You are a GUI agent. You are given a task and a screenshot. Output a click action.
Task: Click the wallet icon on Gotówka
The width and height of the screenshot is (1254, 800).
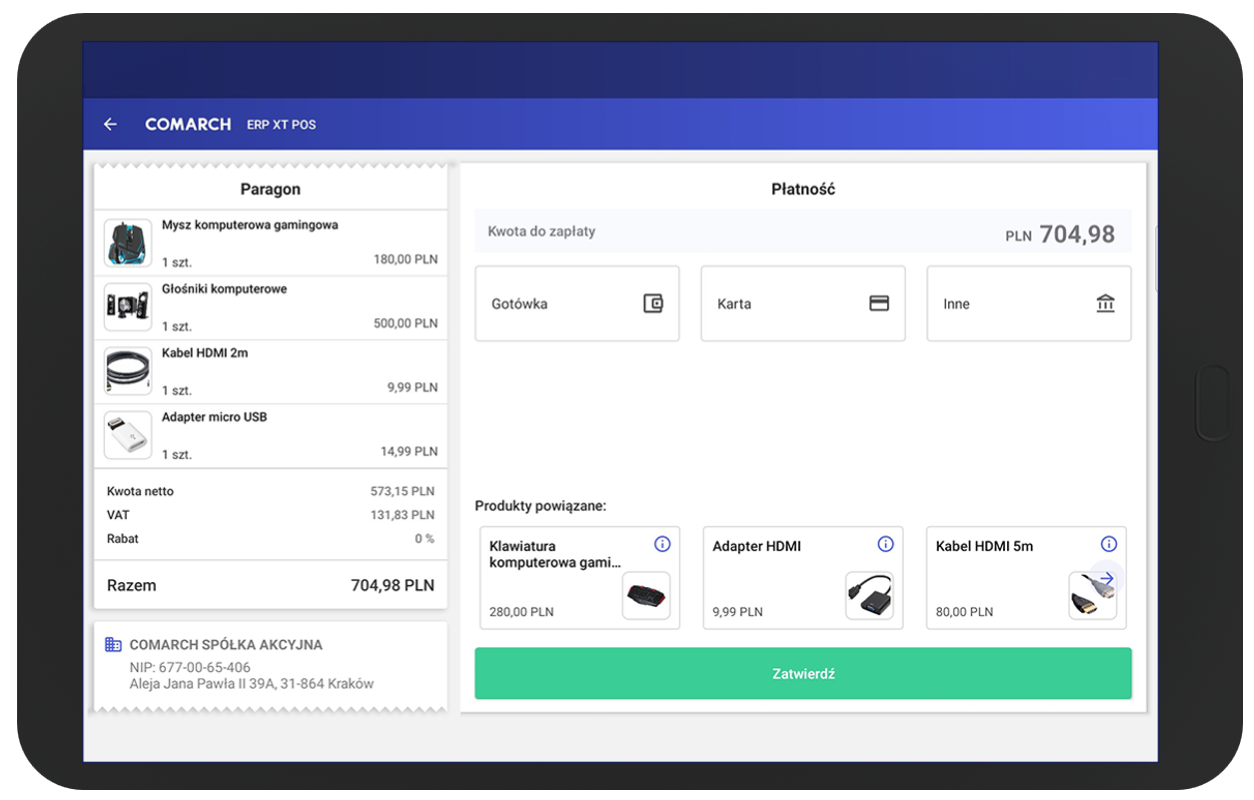[x=653, y=303]
